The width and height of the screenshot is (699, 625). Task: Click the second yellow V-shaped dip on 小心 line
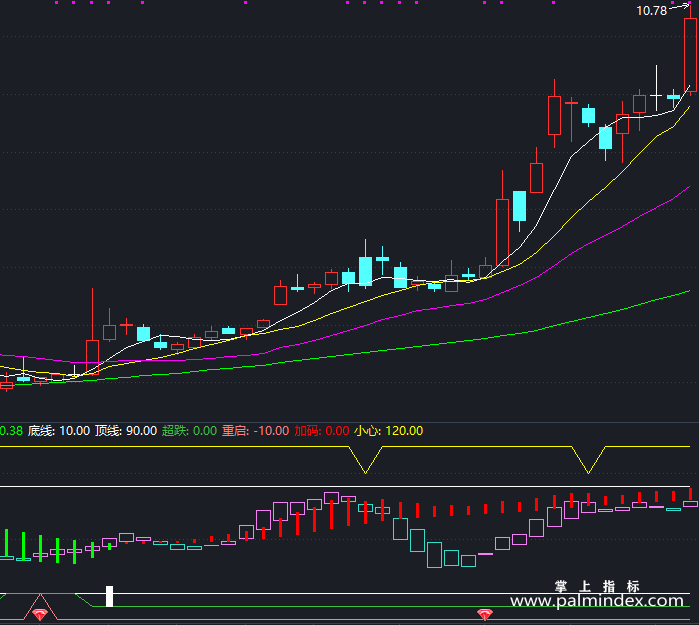point(588,460)
